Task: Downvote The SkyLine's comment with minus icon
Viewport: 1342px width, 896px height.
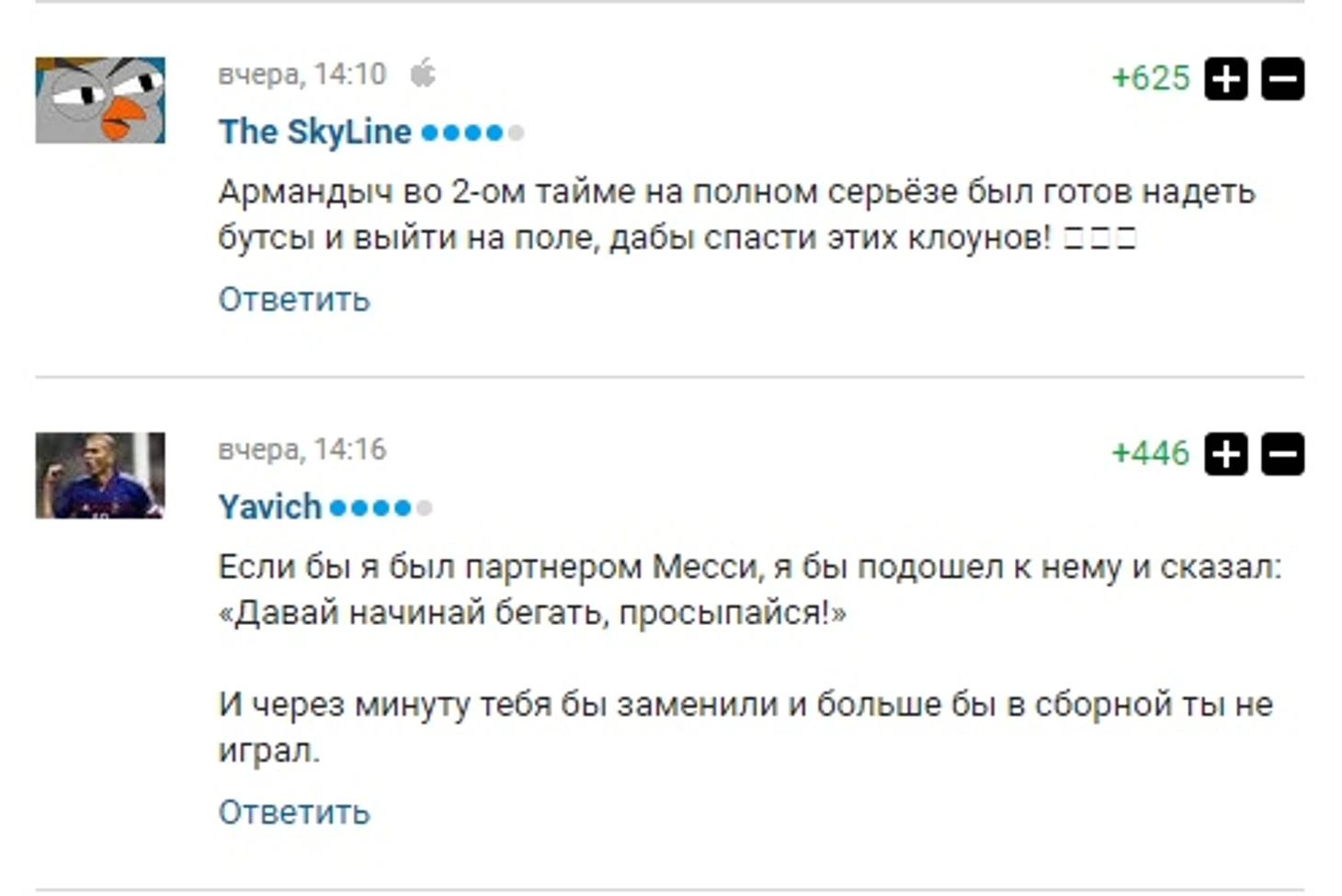Action: [x=1282, y=78]
